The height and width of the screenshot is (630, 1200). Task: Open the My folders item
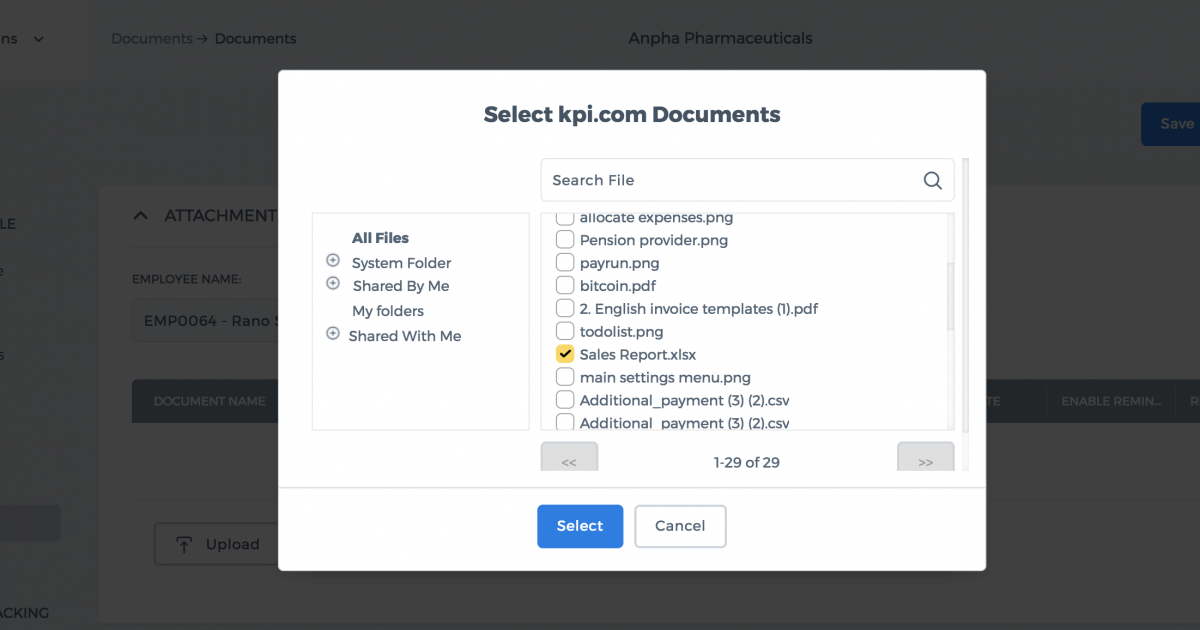pyautogui.click(x=388, y=311)
